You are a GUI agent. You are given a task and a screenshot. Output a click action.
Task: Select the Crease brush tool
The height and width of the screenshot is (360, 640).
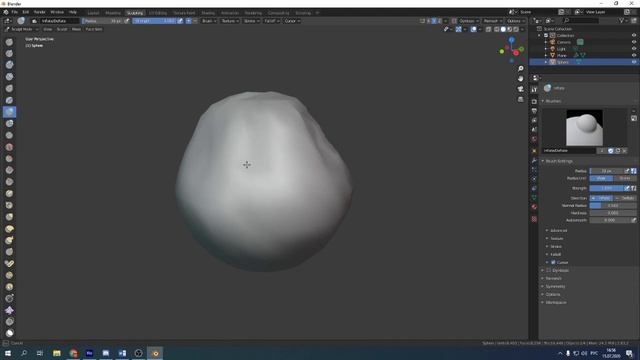coord(9,135)
